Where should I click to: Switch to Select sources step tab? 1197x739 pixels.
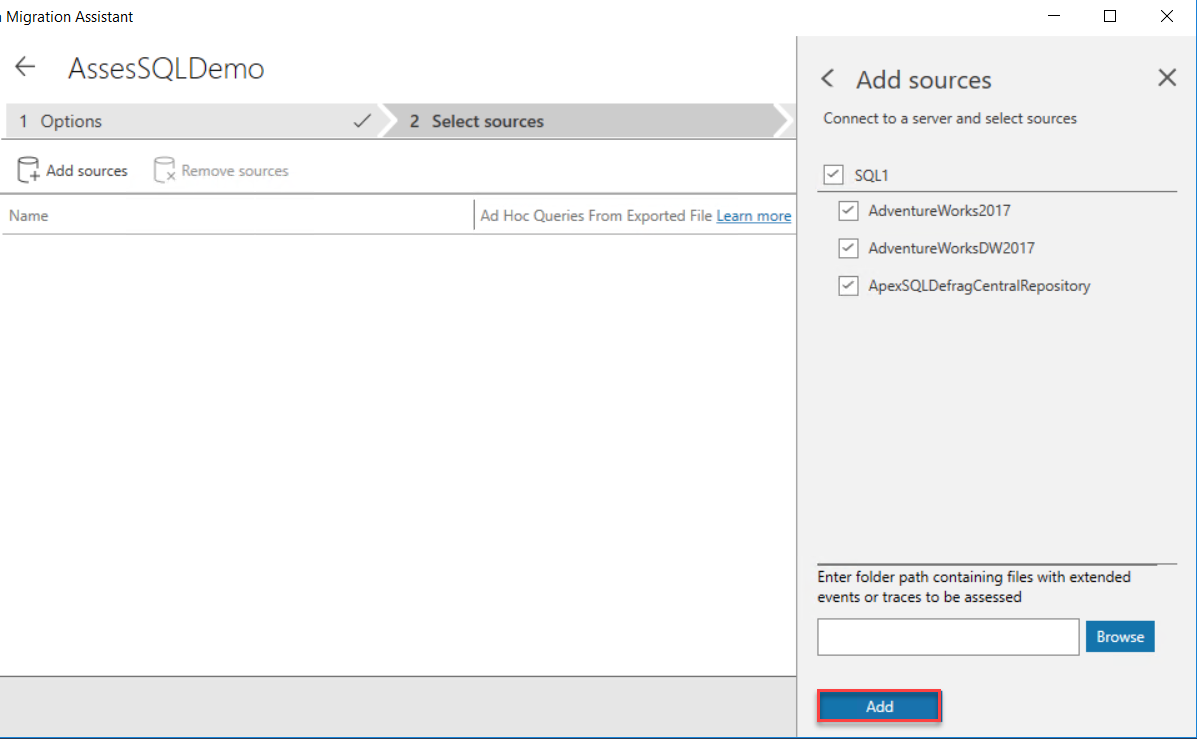click(x=580, y=121)
